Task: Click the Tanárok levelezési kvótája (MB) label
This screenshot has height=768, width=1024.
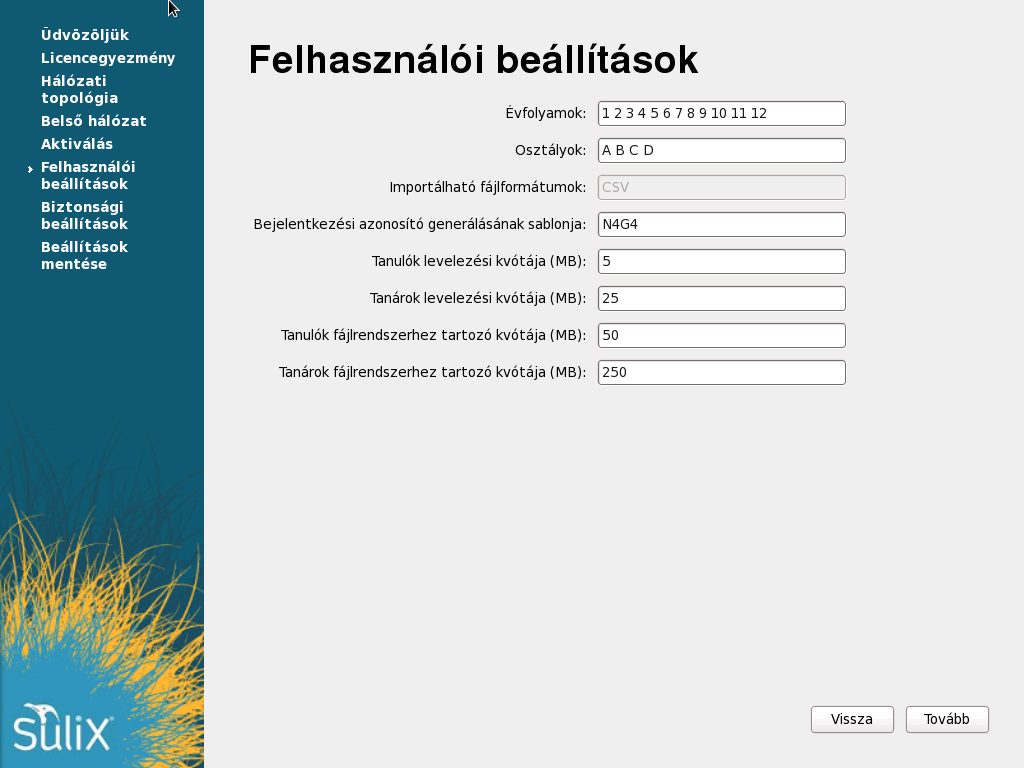Action: [478, 298]
